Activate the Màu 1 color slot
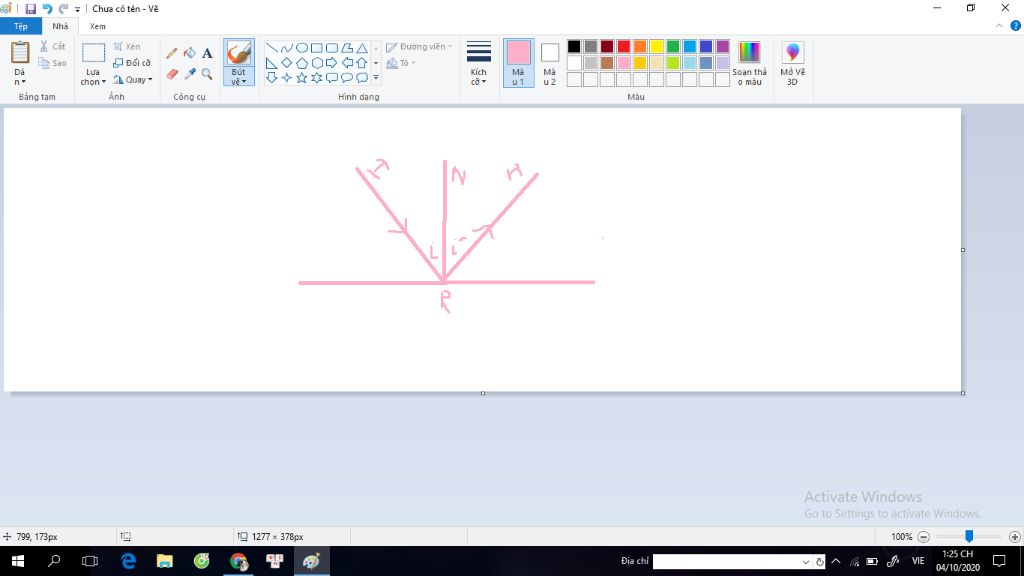1024x576 pixels. click(x=519, y=63)
